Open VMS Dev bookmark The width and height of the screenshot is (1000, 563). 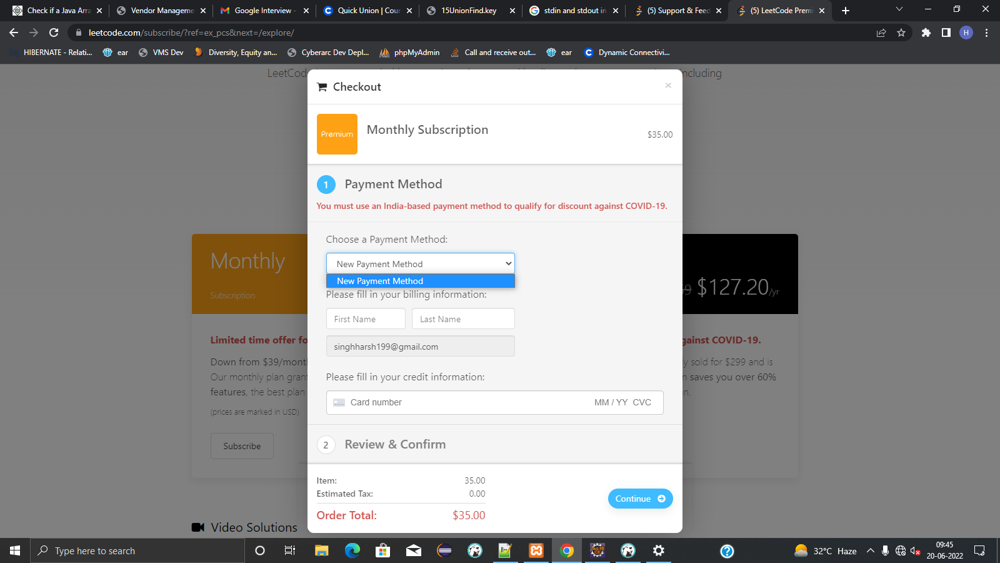(x=161, y=52)
